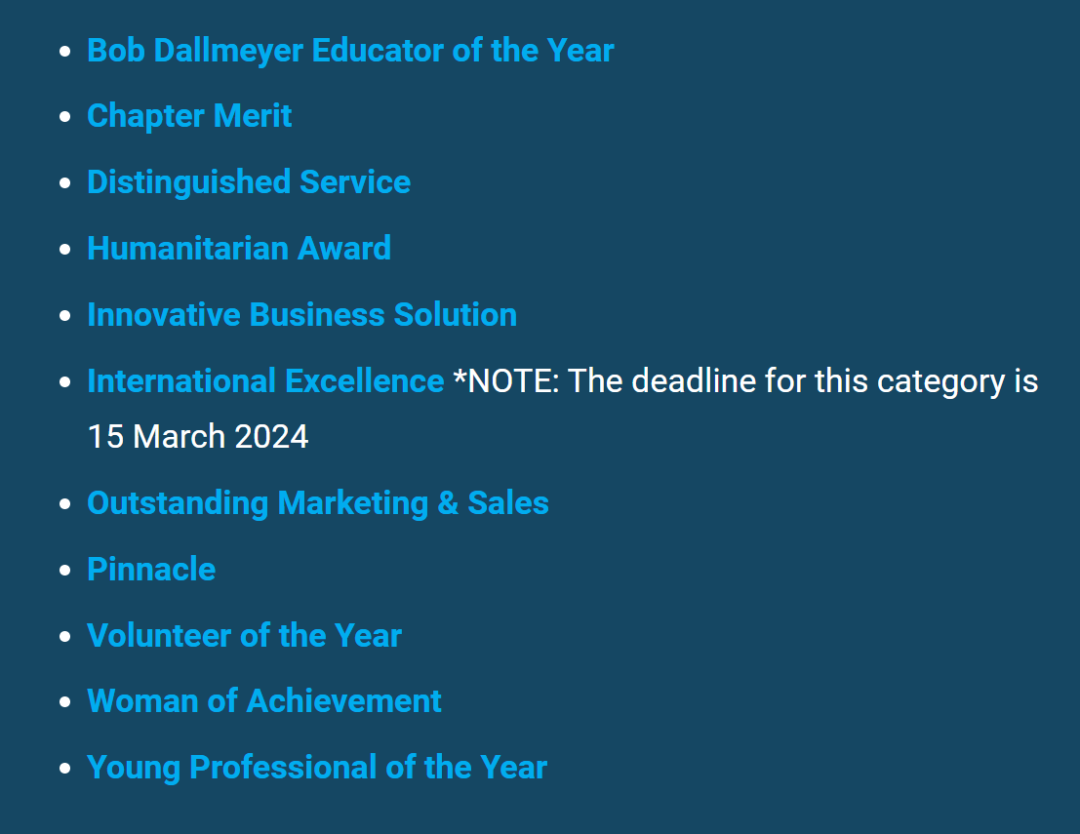The image size is (1080, 834).
Task: Click the bullet before Volunteer of the Year
Action: pos(66,636)
